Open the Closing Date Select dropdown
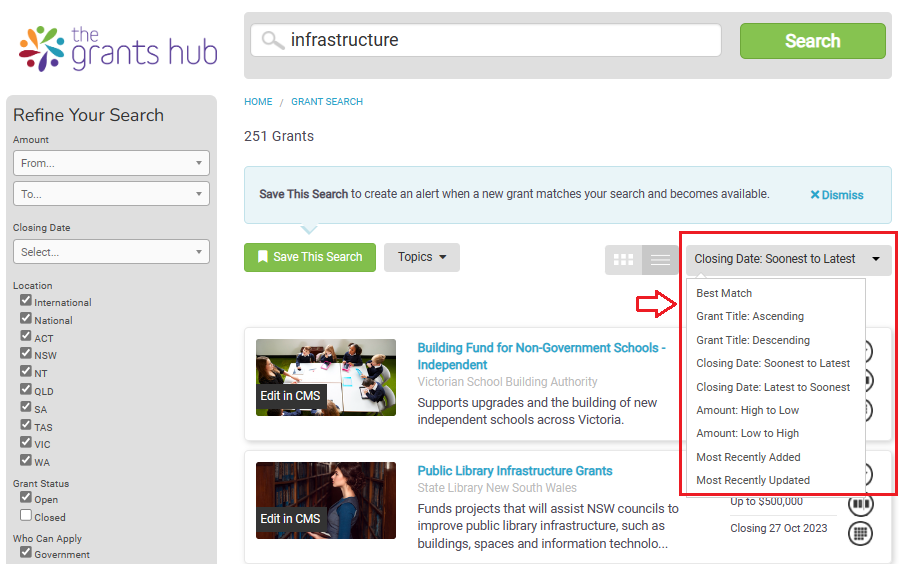This screenshot has width=899, height=564. point(111,252)
